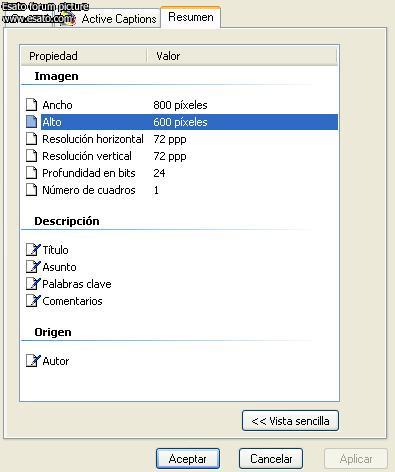Image resolution: width=395 pixels, height=472 pixels.
Task: Click the edit icon beside Asunto
Action: pyautogui.click(x=33, y=266)
